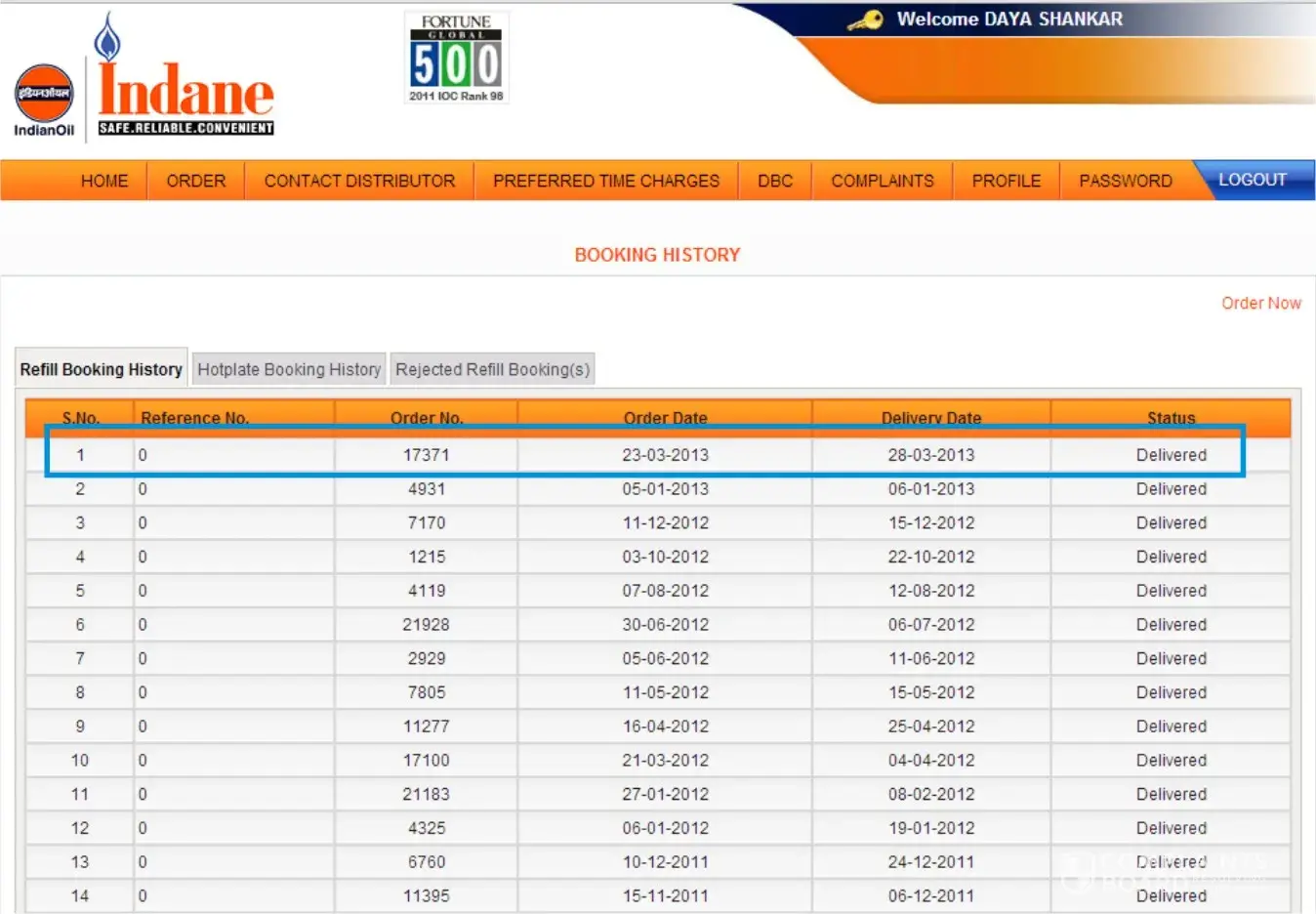
Task: Open the HOME menu item
Action: click(104, 181)
